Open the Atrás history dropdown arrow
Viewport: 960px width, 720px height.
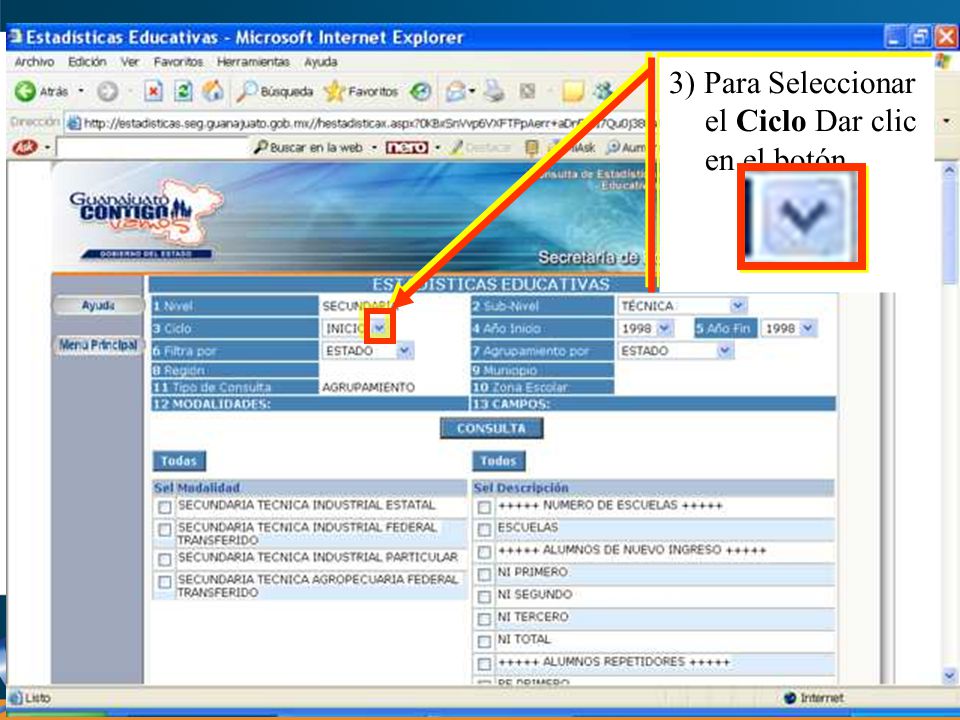(81, 92)
